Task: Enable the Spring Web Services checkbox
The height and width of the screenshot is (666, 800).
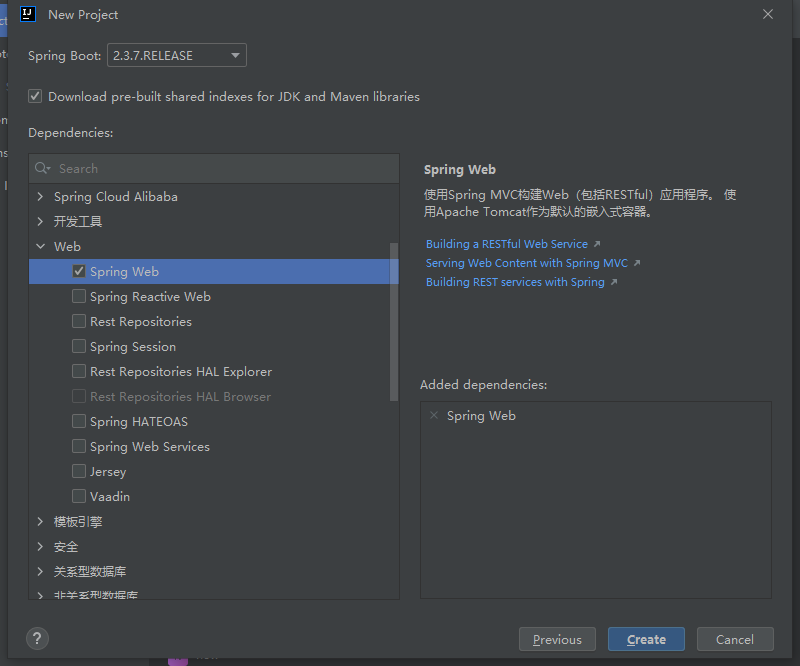Action: click(x=79, y=446)
